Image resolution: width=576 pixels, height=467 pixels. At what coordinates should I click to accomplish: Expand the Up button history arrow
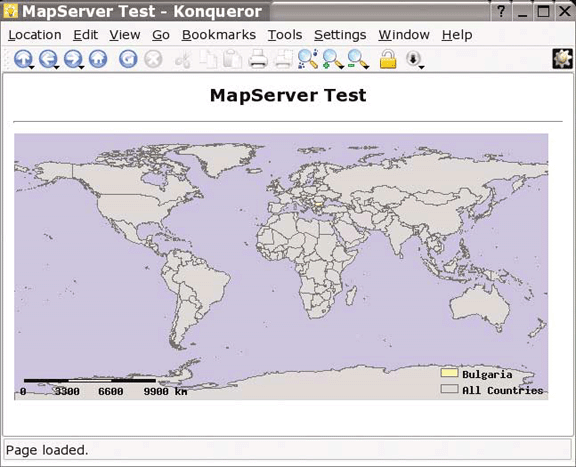coord(32,67)
